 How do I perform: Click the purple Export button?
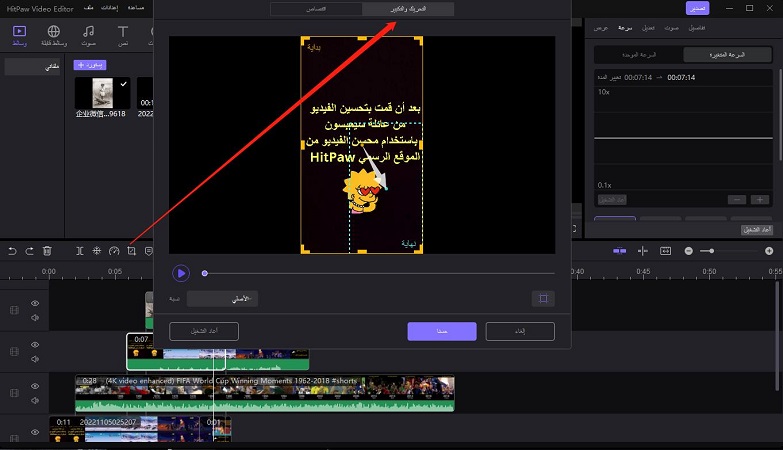(697, 8)
